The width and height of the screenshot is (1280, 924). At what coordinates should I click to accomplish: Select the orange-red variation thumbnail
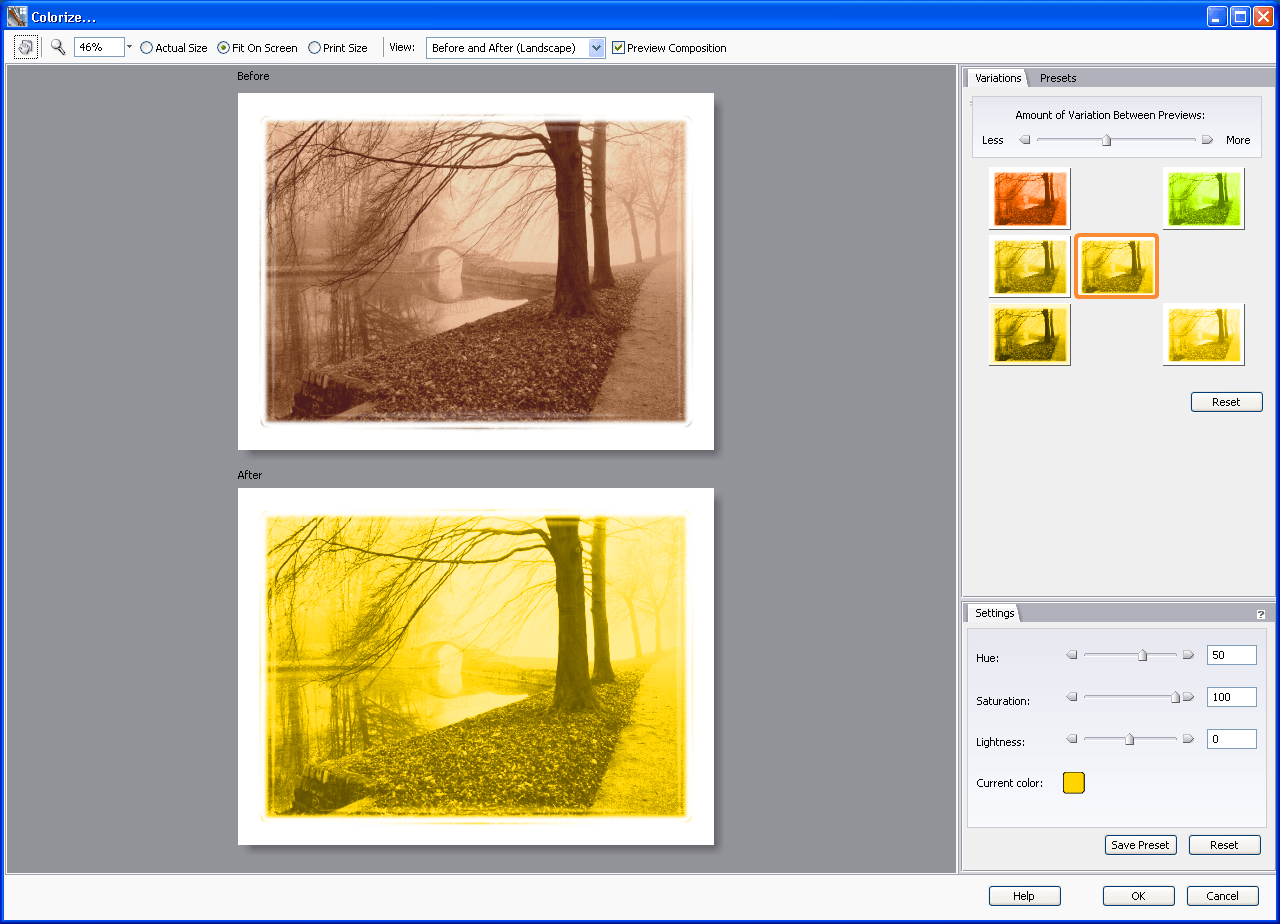pyautogui.click(x=1029, y=197)
